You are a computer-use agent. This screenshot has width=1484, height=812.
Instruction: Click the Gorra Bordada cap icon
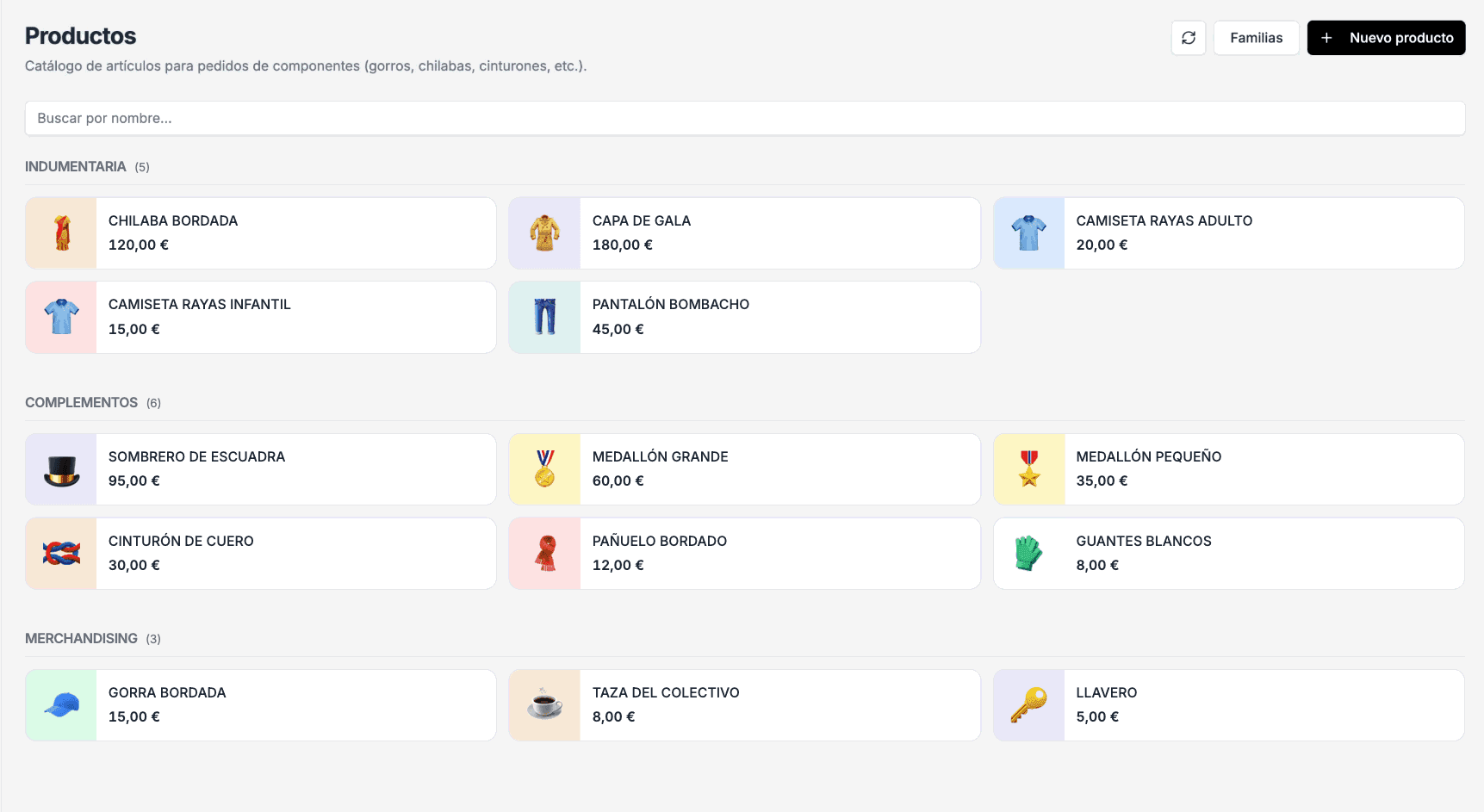[x=62, y=705]
